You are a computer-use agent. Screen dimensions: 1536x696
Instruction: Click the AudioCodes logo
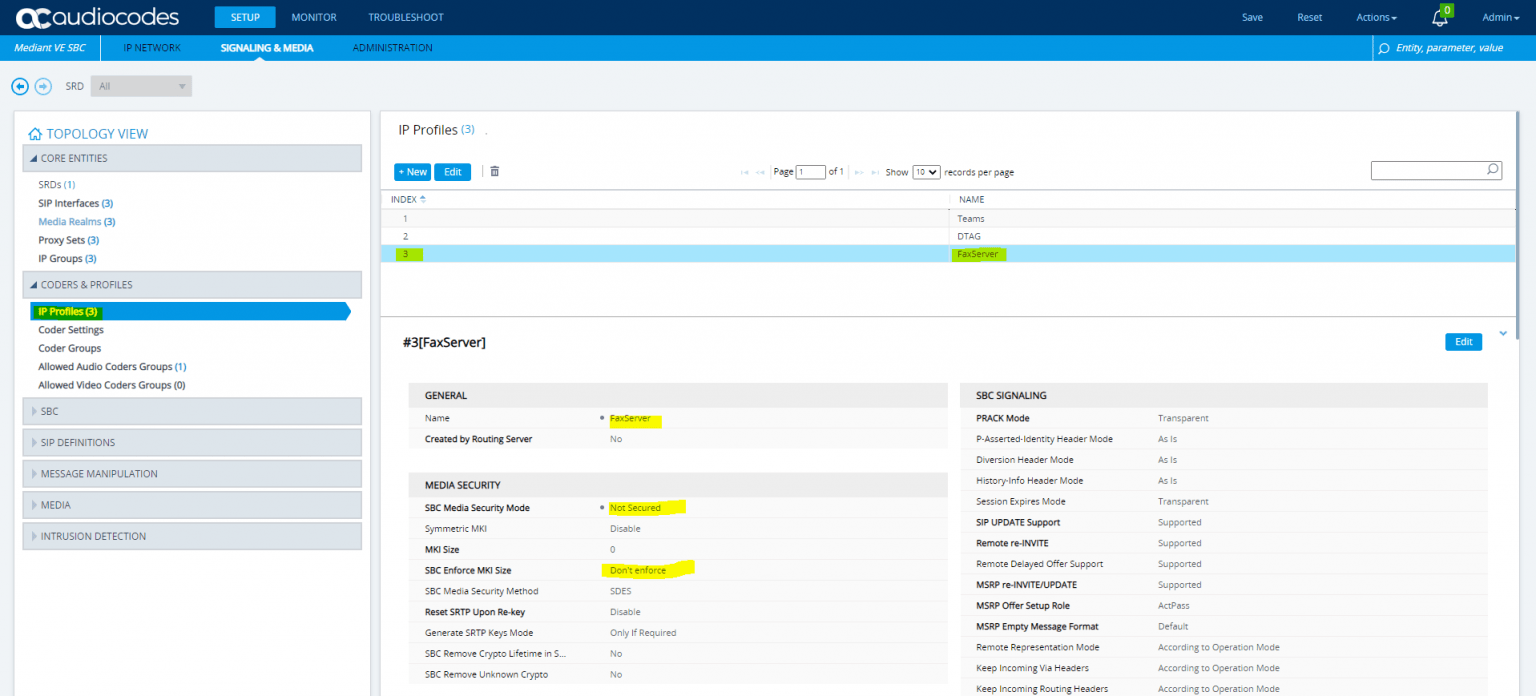(x=96, y=16)
